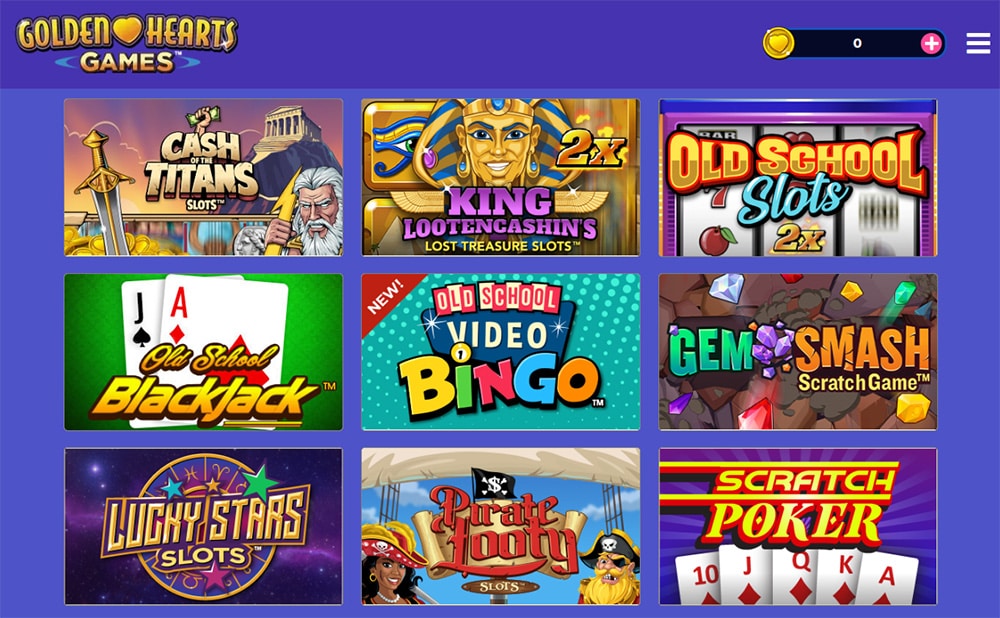Open King Lootencashin's Lost Treasure Slots
The height and width of the screenshot is (618, 1000).
click(501, 177)
